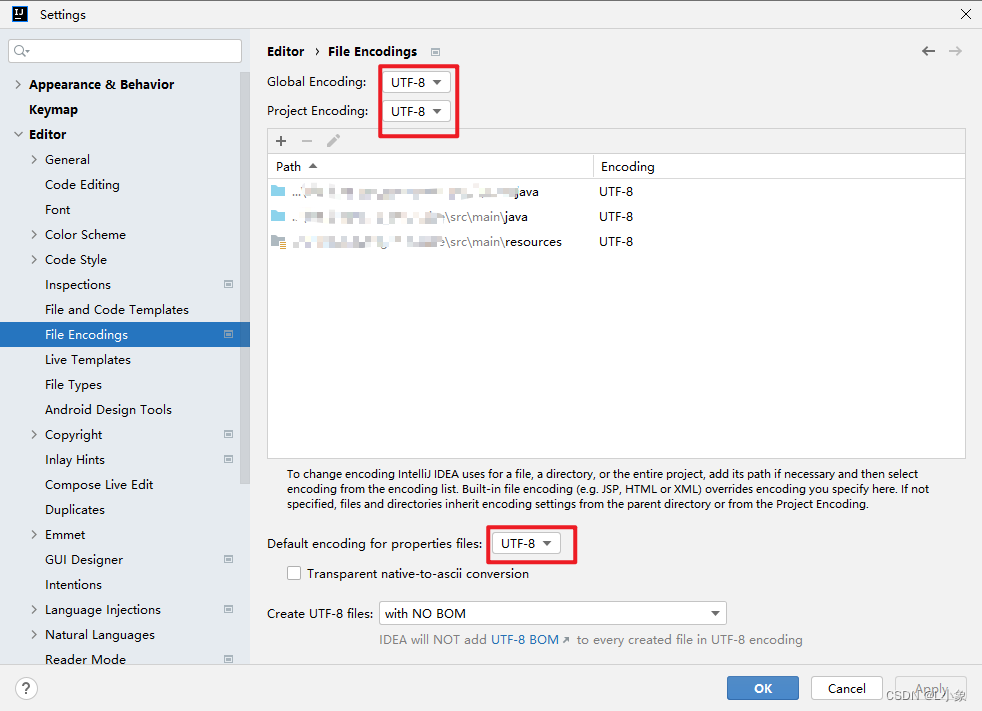Enable Transparent native-to-ascii conversion checkbox
The height and width of the screenshot is (711, 982).
tap(294, 573)
